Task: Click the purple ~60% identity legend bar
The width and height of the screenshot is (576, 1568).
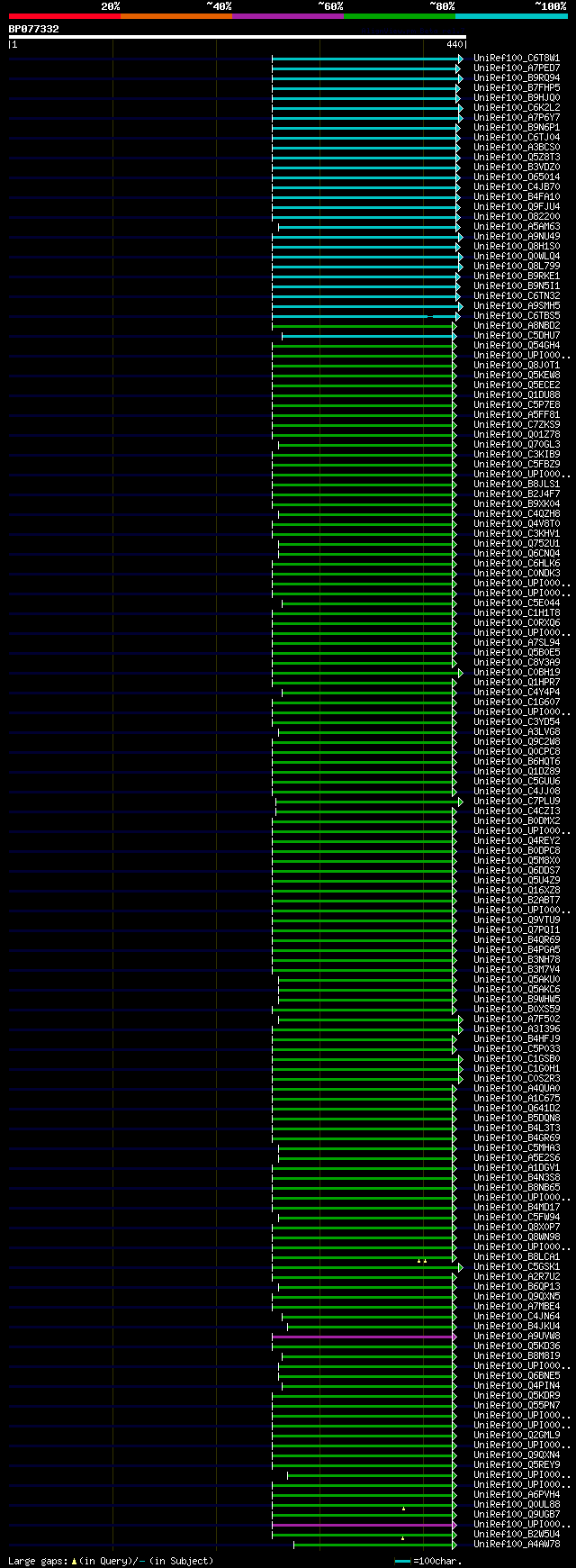Action: (x=287, y=15)
